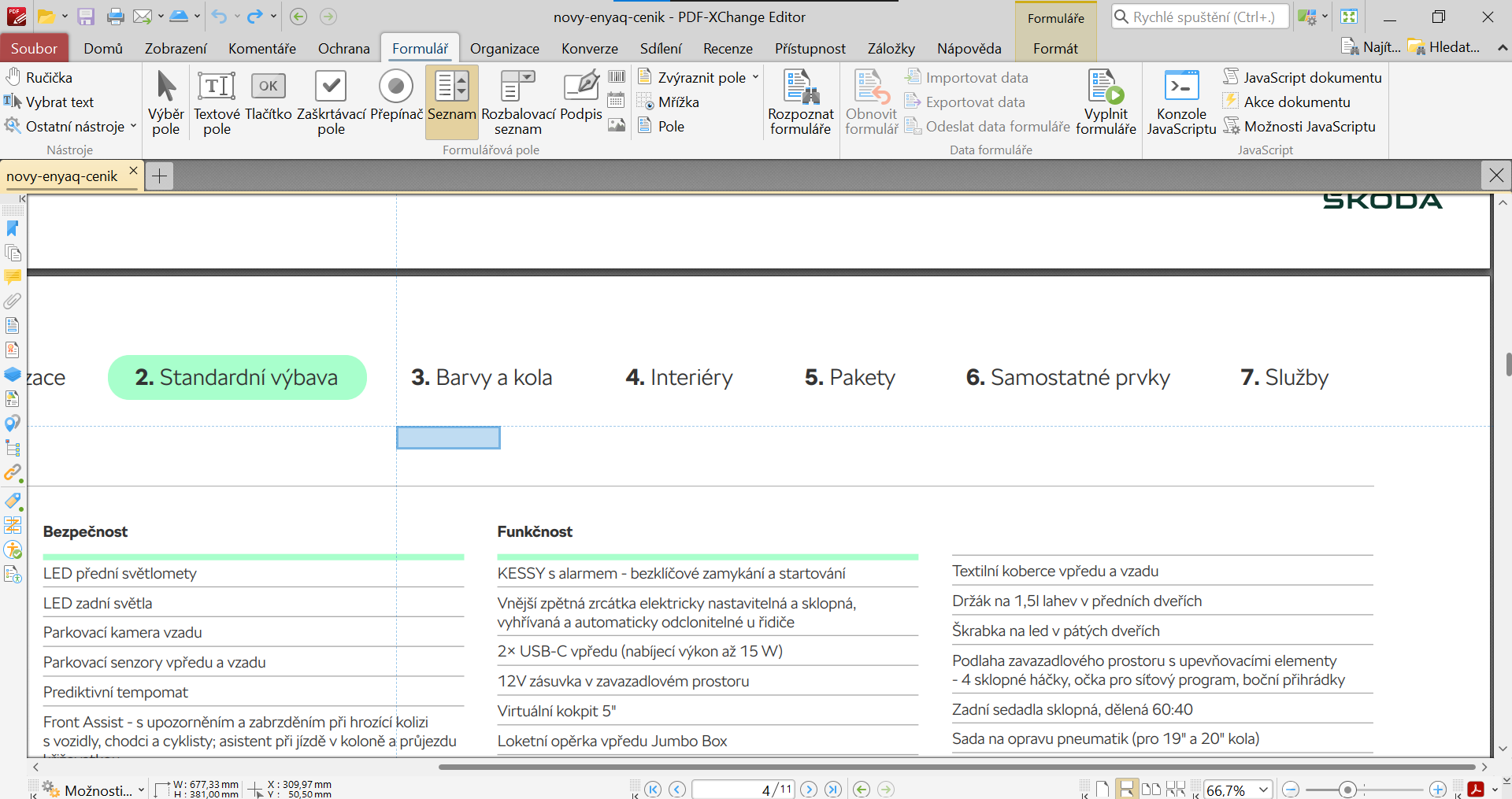Insert a barcode form field
This screenshot has height=799, width=1512.
pyautogui.click(x=617, y=76)
